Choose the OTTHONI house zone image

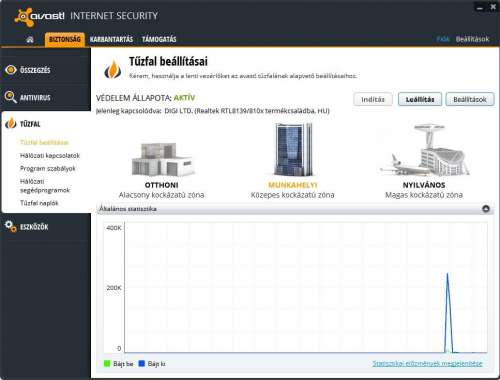pos(162,159)
